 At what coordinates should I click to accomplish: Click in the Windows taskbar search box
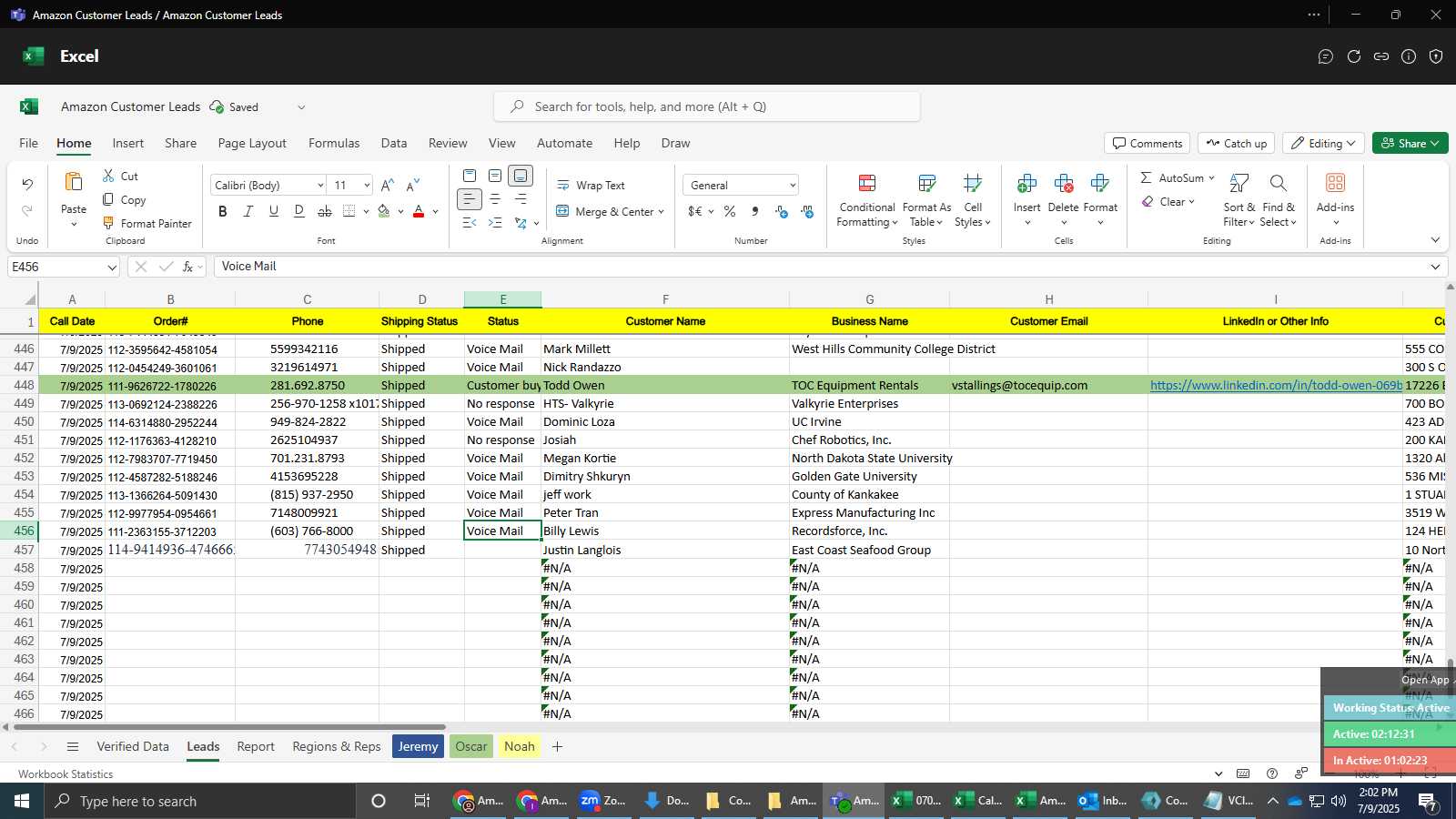point(200,801)
